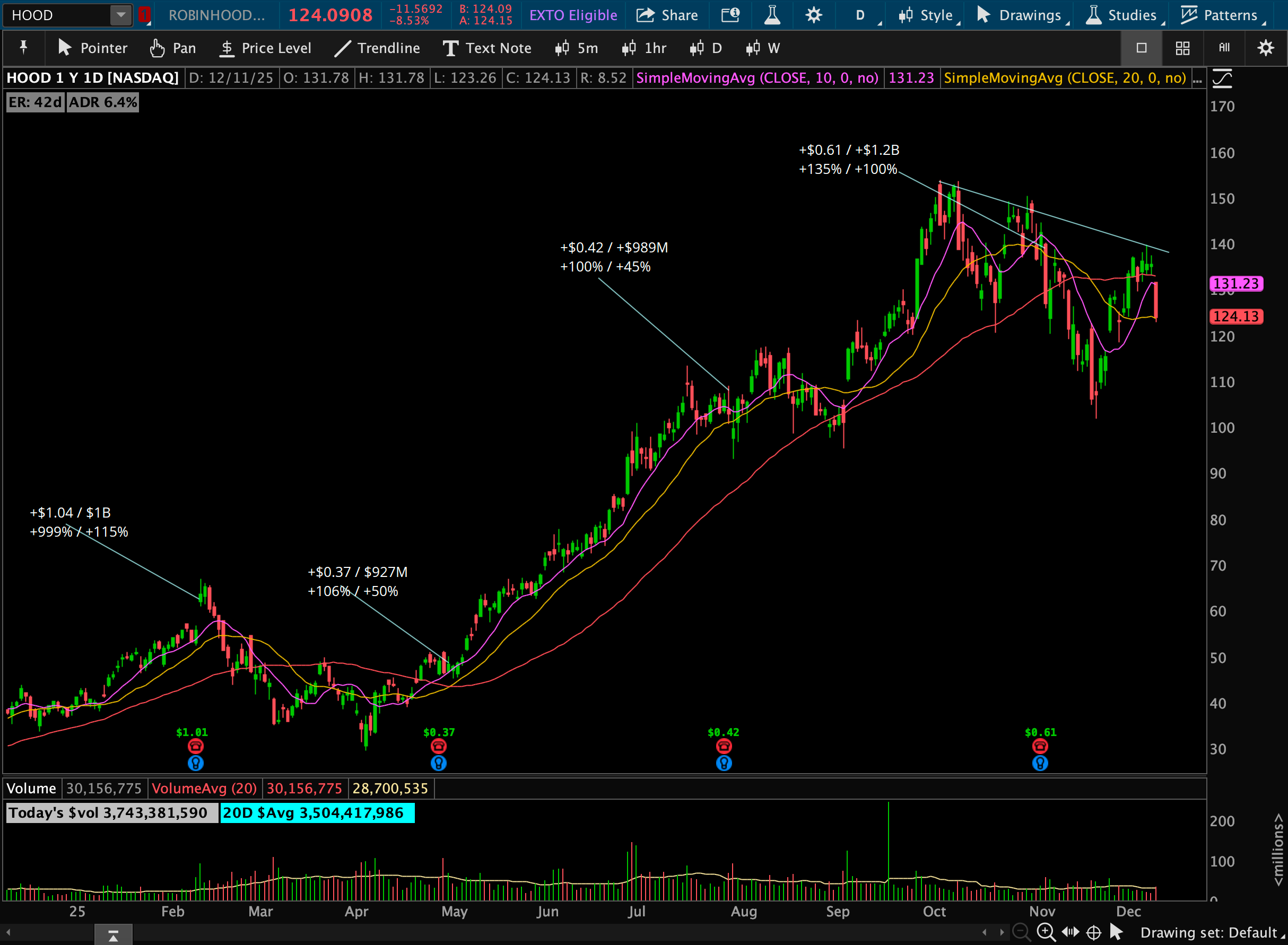1288x945 pixels.
Task: Switch to four-chart grid layout
Action: pos(1182,48)
